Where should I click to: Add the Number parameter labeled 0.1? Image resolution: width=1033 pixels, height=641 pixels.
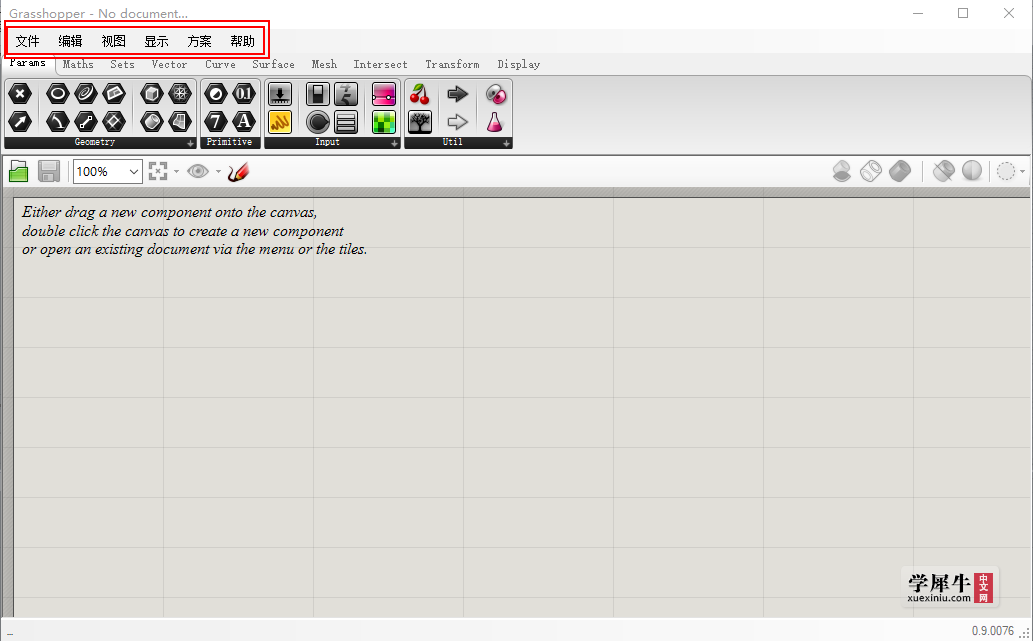tap(244, 94)
